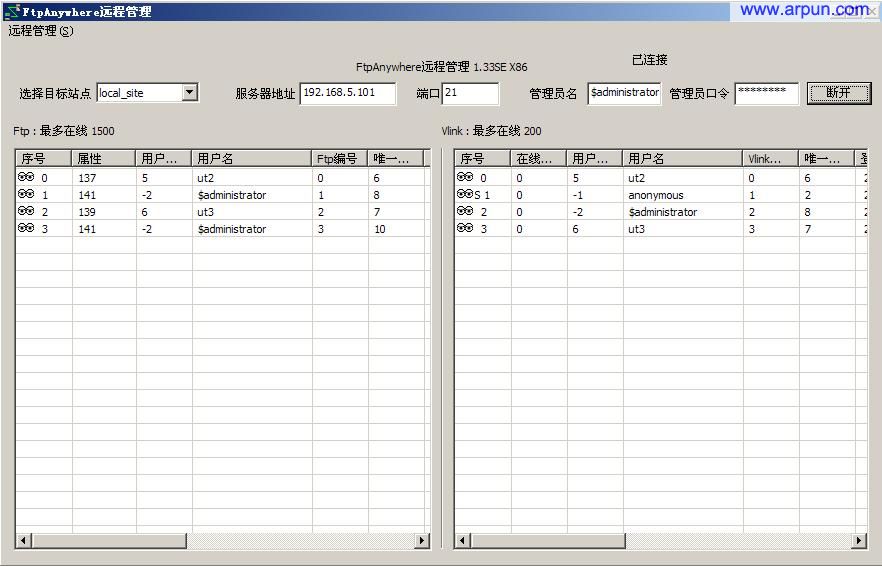Open the 远程管理(S) menu
The width and height of the screenshot is (882, 566).
(x=41, y=31)
